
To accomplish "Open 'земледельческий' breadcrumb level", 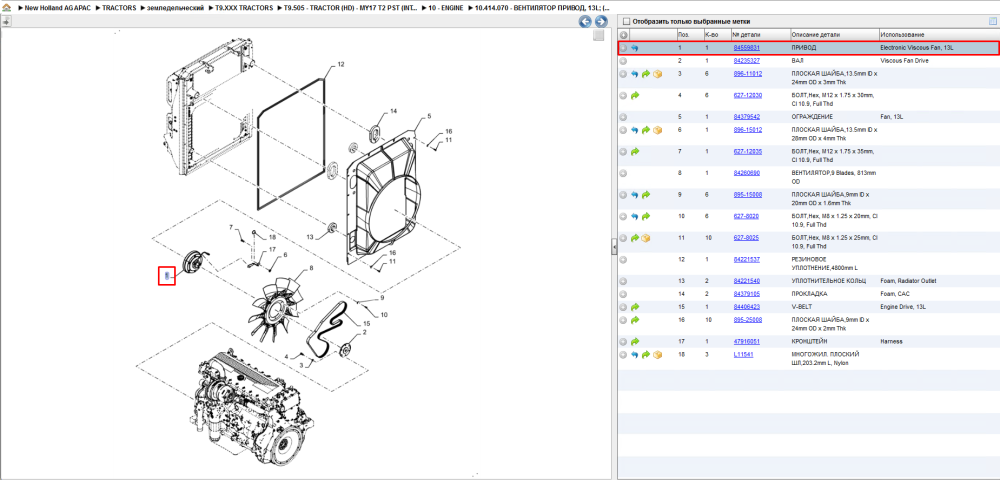I will (175, 8).
